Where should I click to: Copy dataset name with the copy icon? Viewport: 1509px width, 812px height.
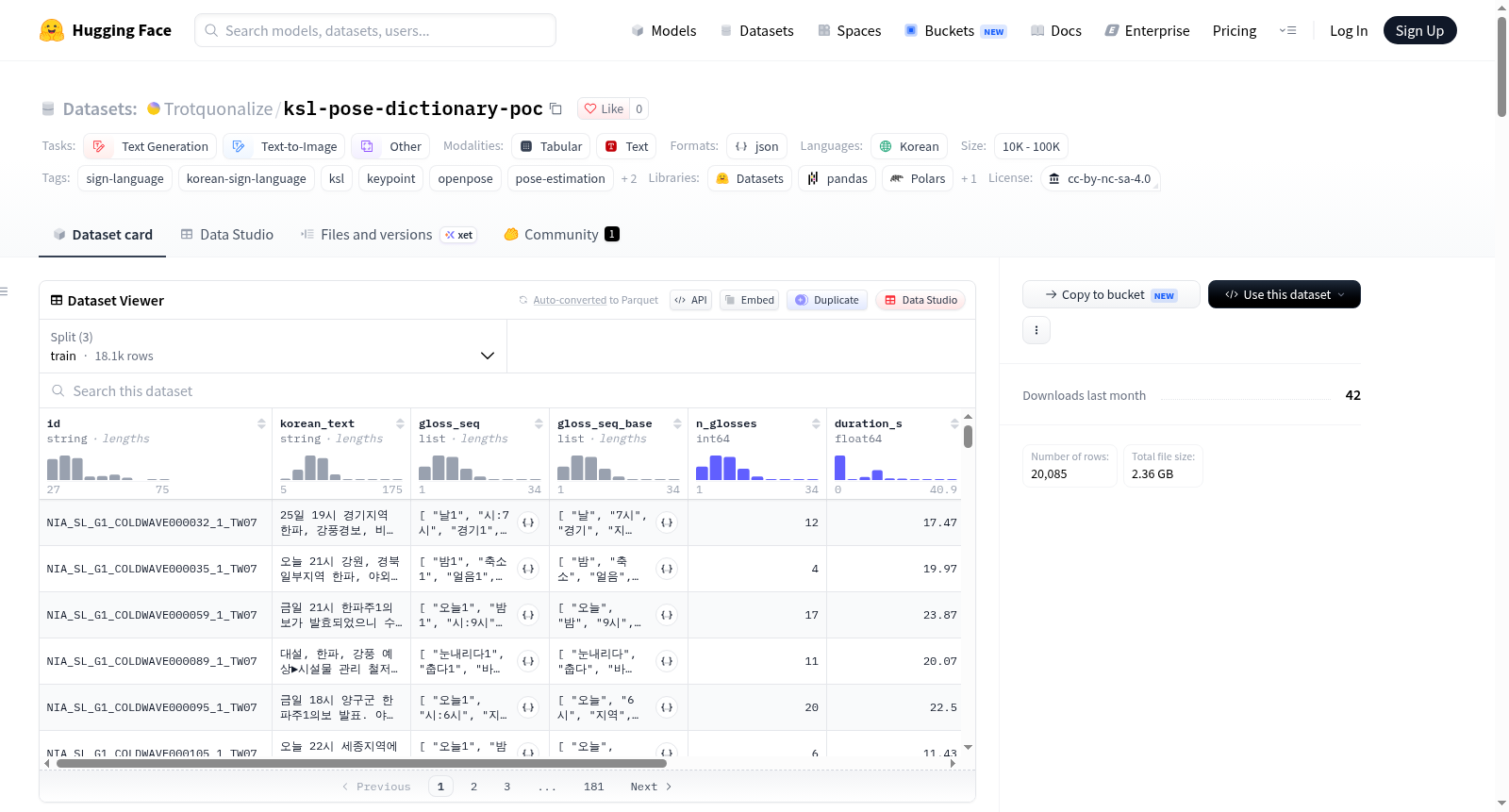(556, 109)
